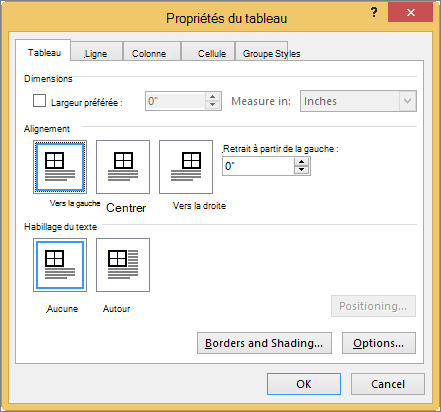Increase the Largeur préférée spinner value
441x412 pixels.
tap(212, 97)
